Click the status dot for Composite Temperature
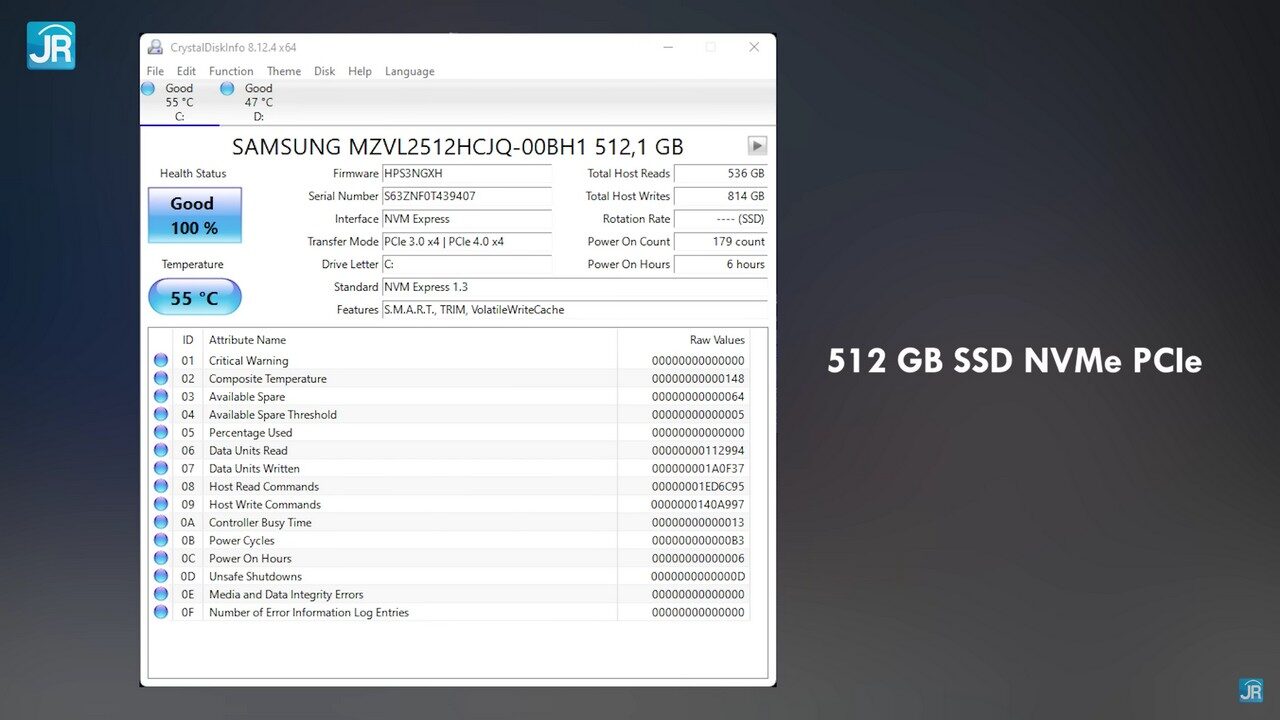 [161, 378]
